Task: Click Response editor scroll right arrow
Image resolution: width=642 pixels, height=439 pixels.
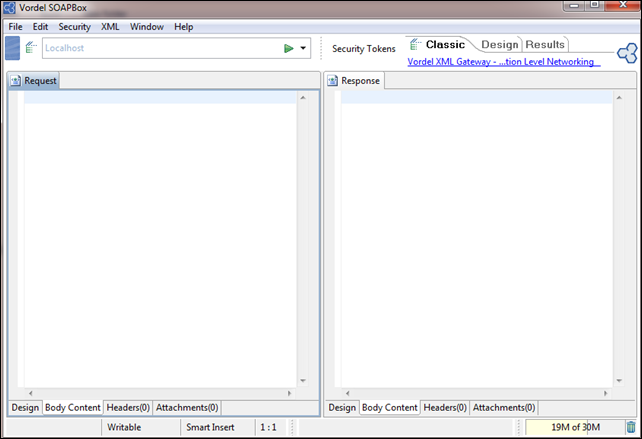Action: [605, 393]
